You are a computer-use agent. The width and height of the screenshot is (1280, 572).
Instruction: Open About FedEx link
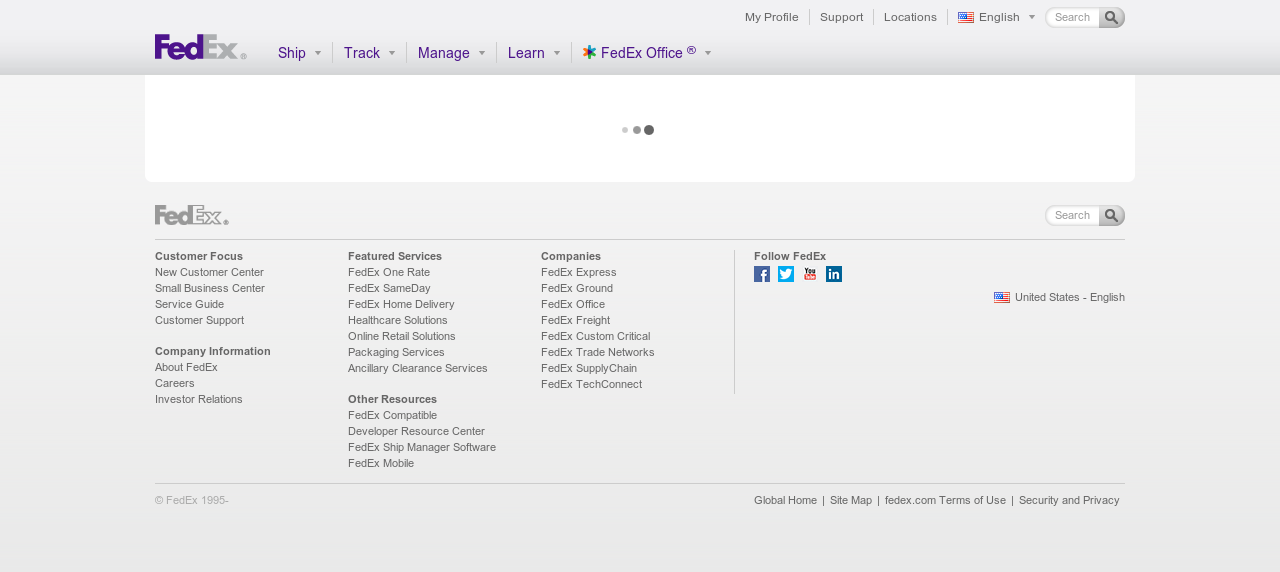(186, 367)
